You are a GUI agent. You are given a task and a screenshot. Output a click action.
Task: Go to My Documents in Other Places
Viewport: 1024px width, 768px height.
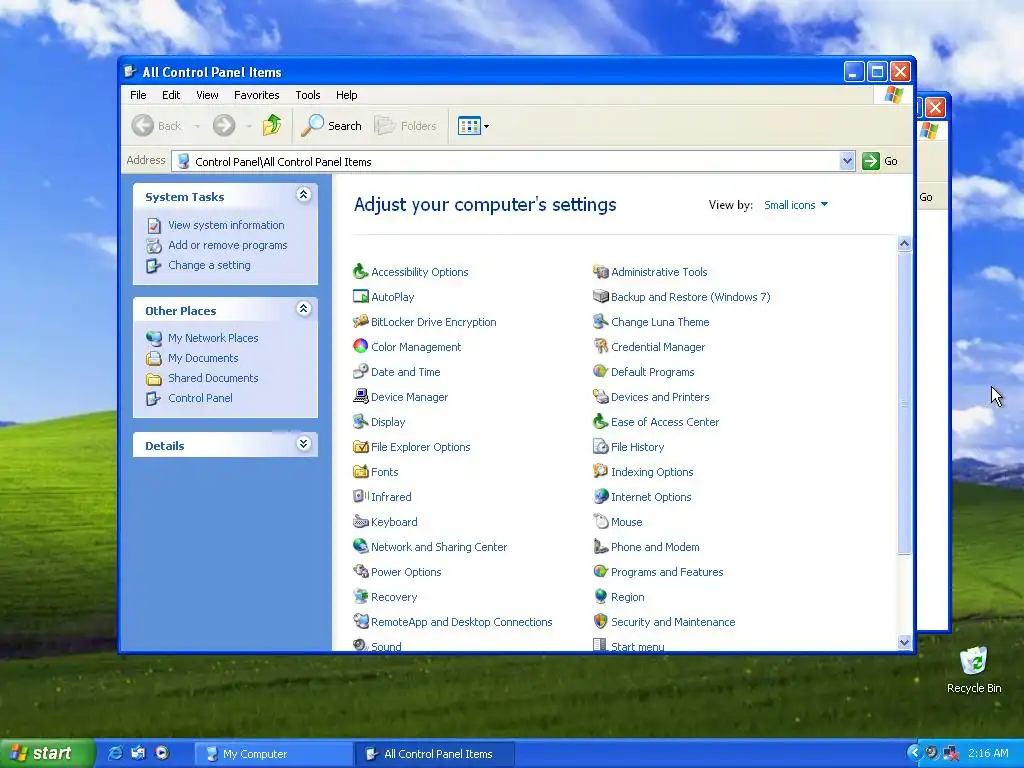[x=203, y=358]
